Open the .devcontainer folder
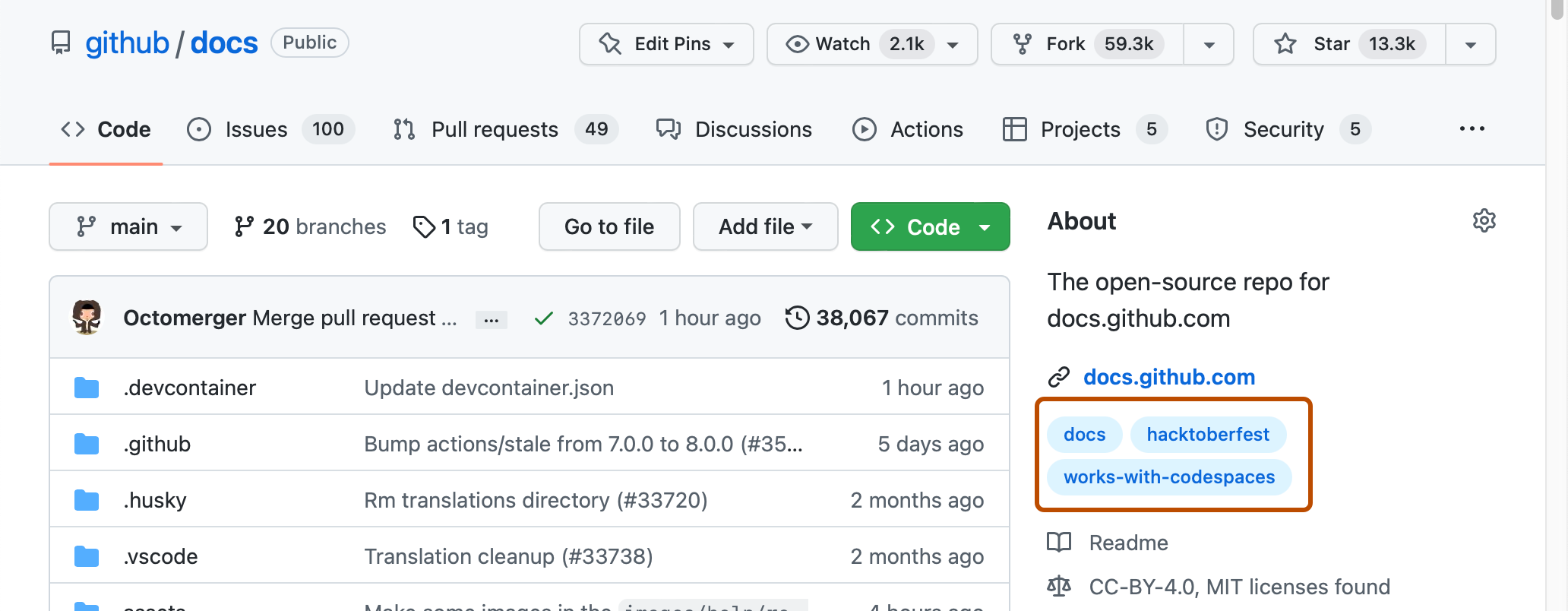This screenshot has height=611, width=1568. click(x=190, y=388)
